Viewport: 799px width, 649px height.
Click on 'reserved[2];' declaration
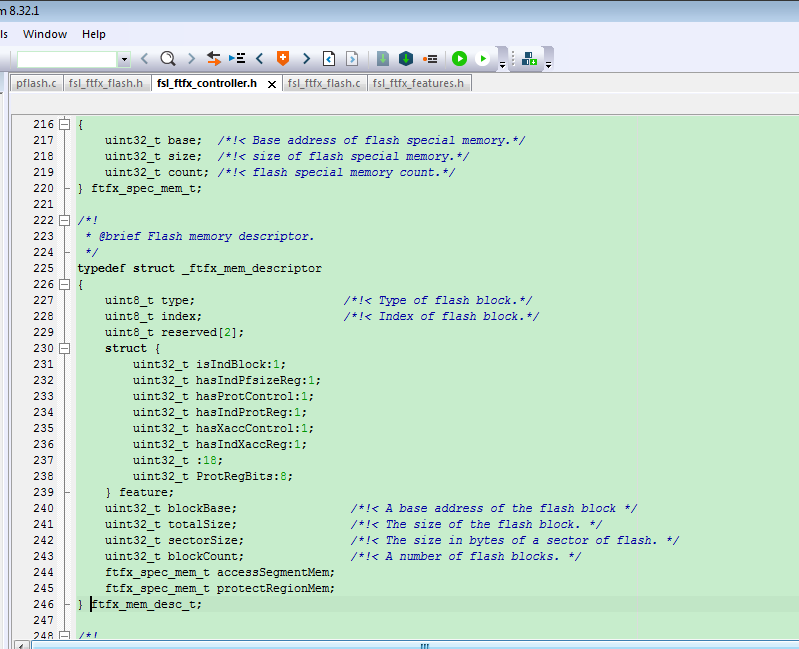click(203, 333)
